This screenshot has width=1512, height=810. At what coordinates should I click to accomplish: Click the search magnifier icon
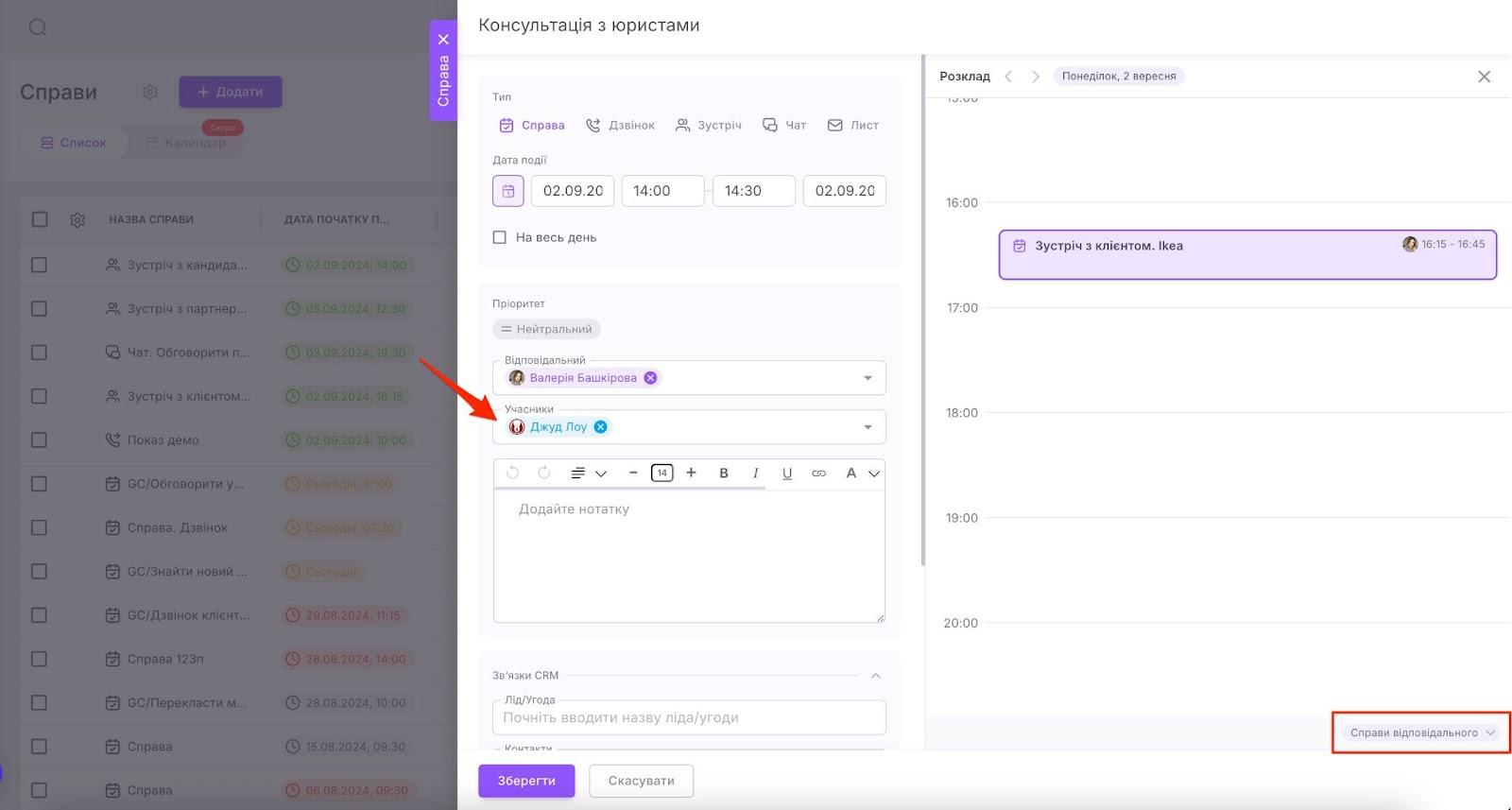pos(38,27)
